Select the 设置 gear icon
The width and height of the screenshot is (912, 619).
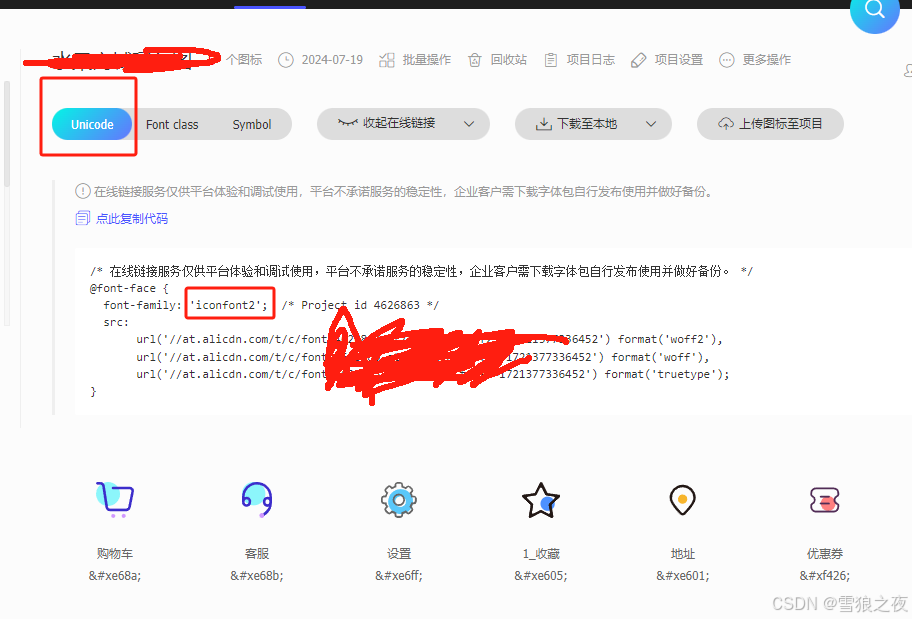point(399,500)
